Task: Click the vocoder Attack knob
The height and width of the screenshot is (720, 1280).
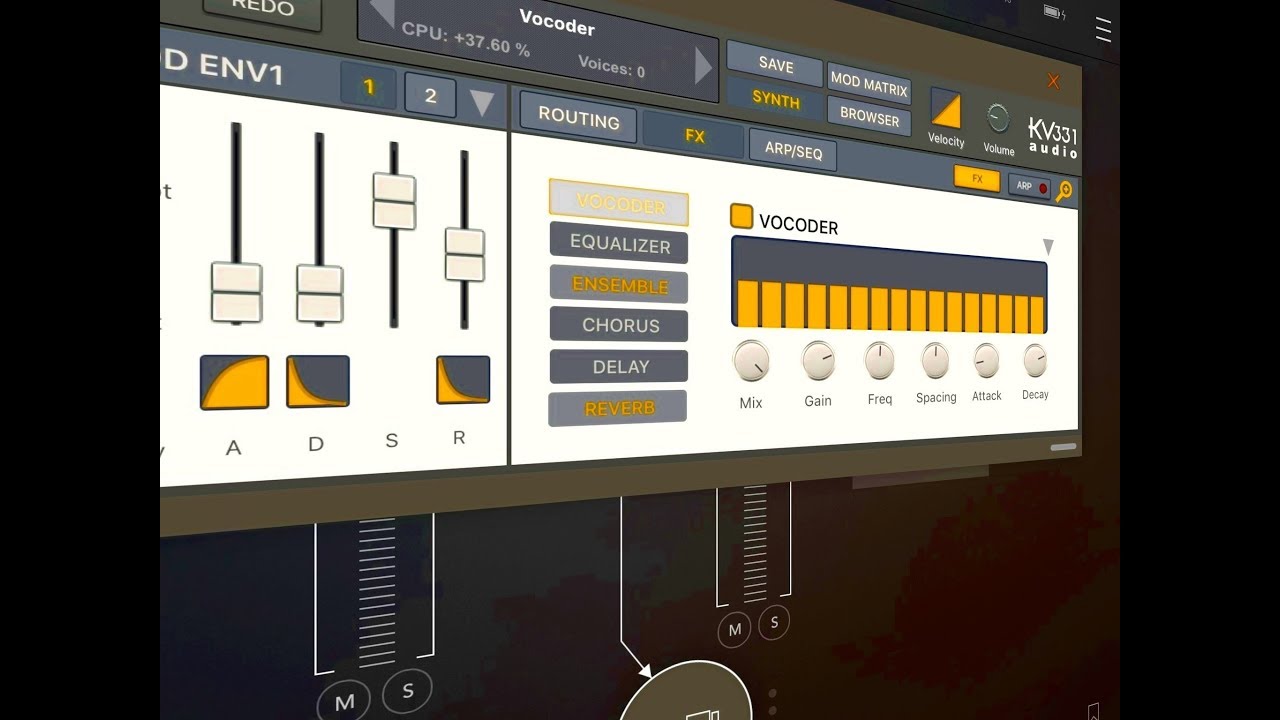Action: click(x=986, y=360)
